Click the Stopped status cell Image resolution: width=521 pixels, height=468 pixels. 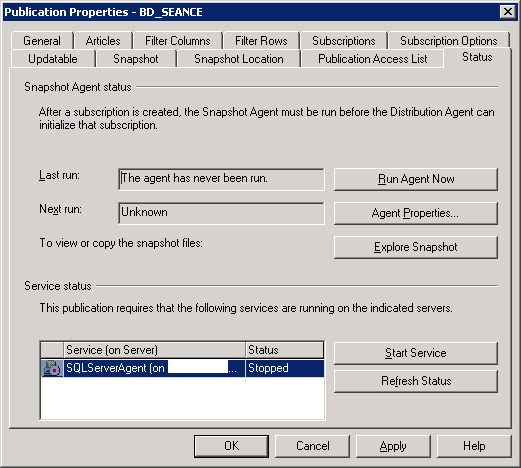point(285,368)
